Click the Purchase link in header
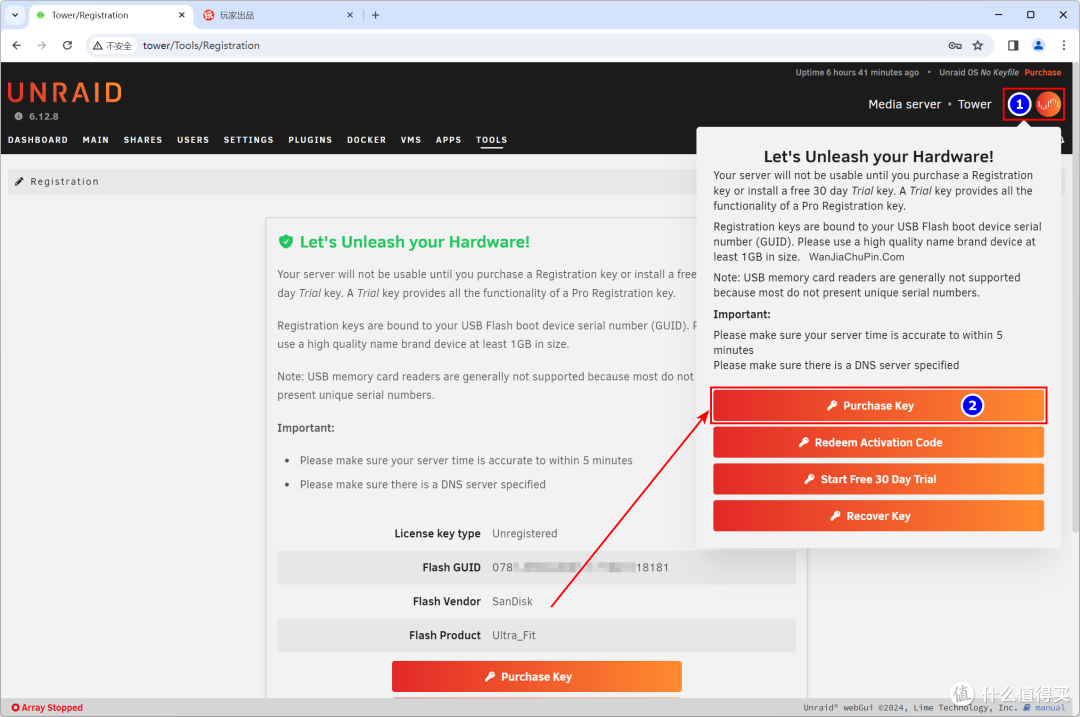1080x717 pixels. pos(1042,73)
